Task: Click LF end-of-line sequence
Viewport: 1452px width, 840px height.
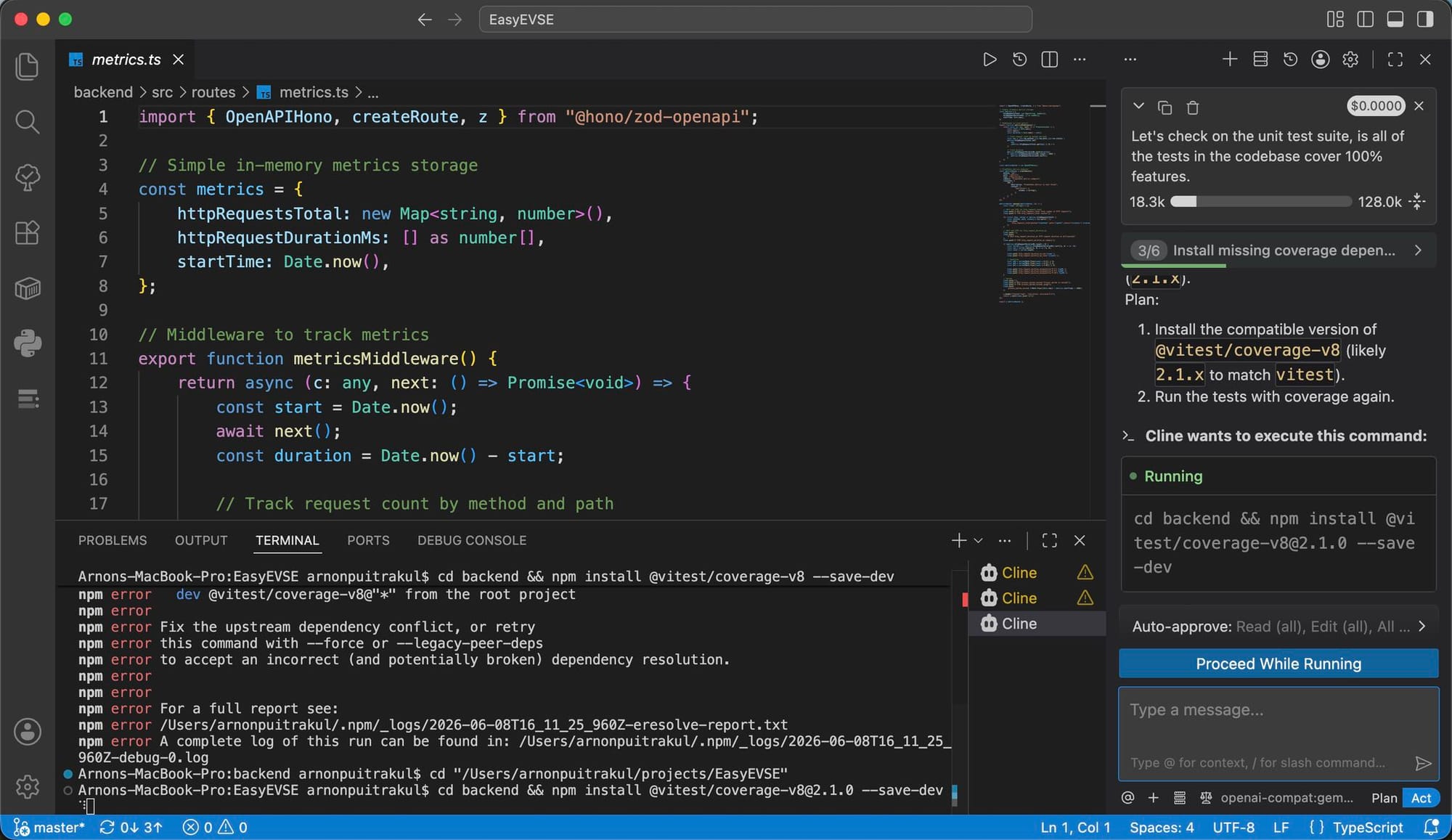Action: (1281, 828)
